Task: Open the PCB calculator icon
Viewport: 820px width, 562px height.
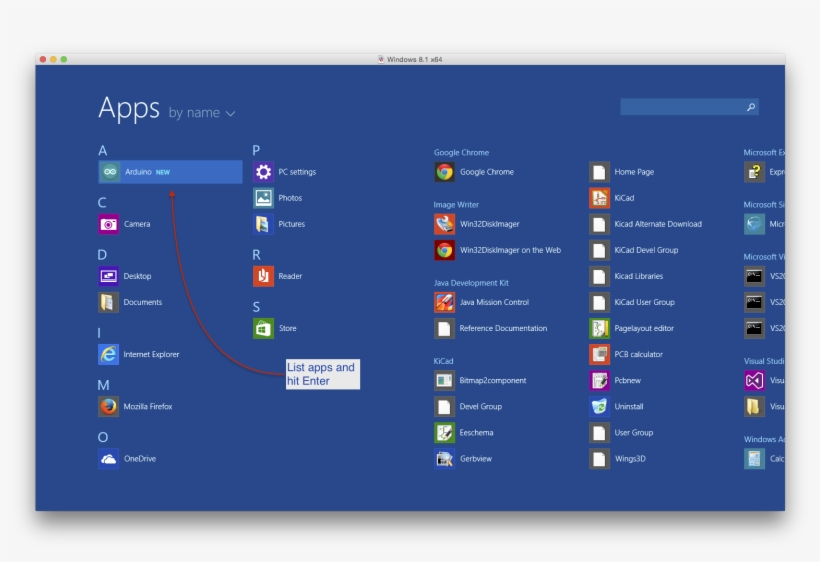Action: tap(599, 354)
